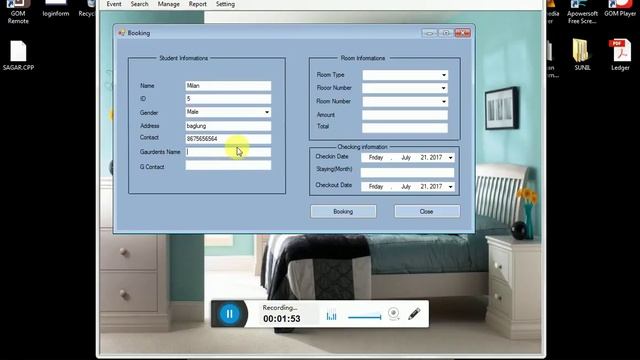Click the Contact number field
The image size is (640, 360).
point(228,139)
